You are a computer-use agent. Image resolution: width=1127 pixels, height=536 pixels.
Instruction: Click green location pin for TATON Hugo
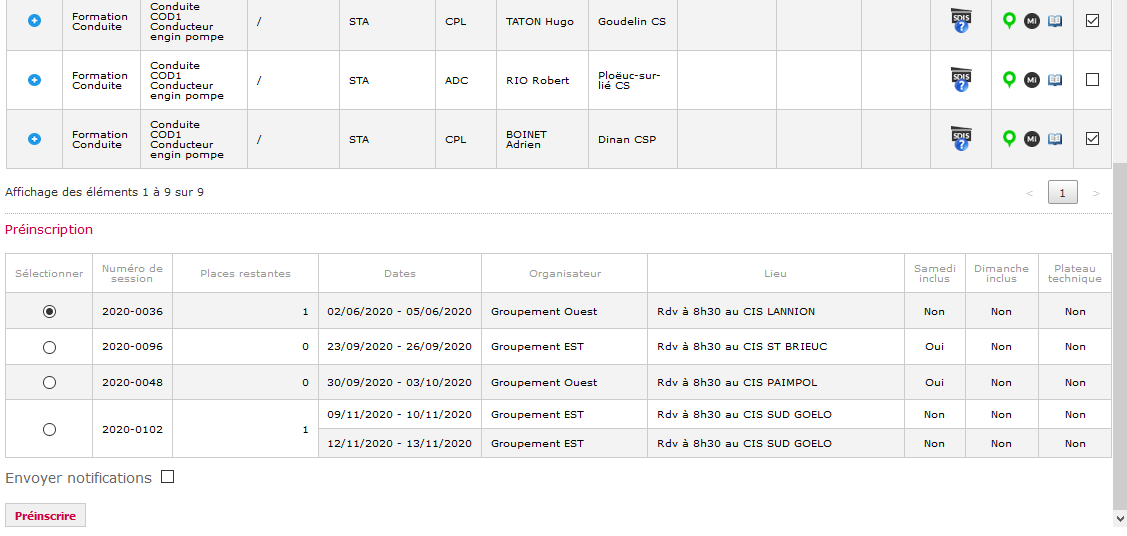pyautogui.click(x=1010, y=22)
